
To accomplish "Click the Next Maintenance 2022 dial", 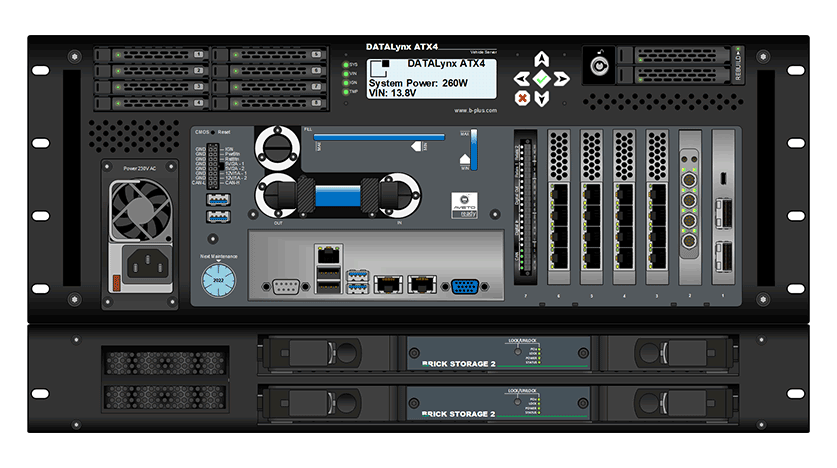I will click(x=218, y=280).
